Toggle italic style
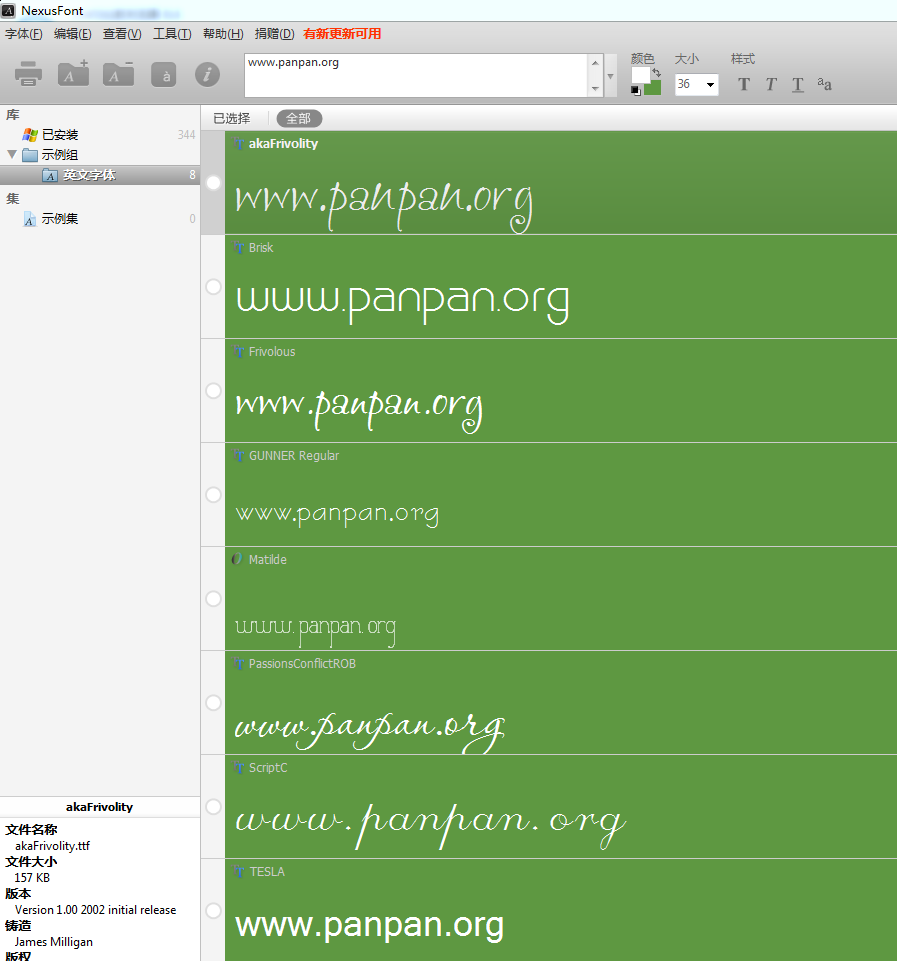 point(771,85)
